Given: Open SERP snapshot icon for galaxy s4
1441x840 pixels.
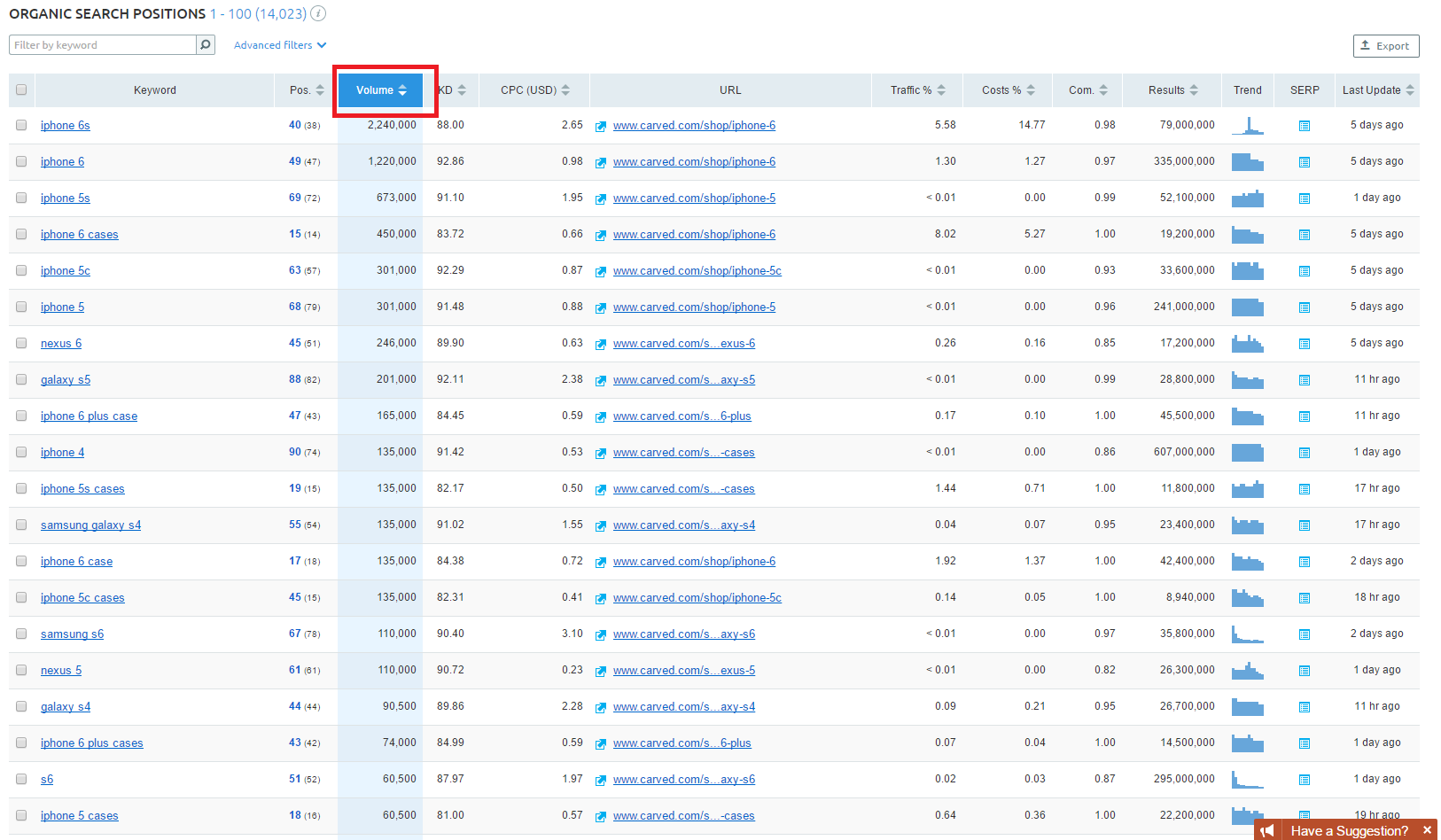Looking at the screenshot, I should coord(1304,707).
